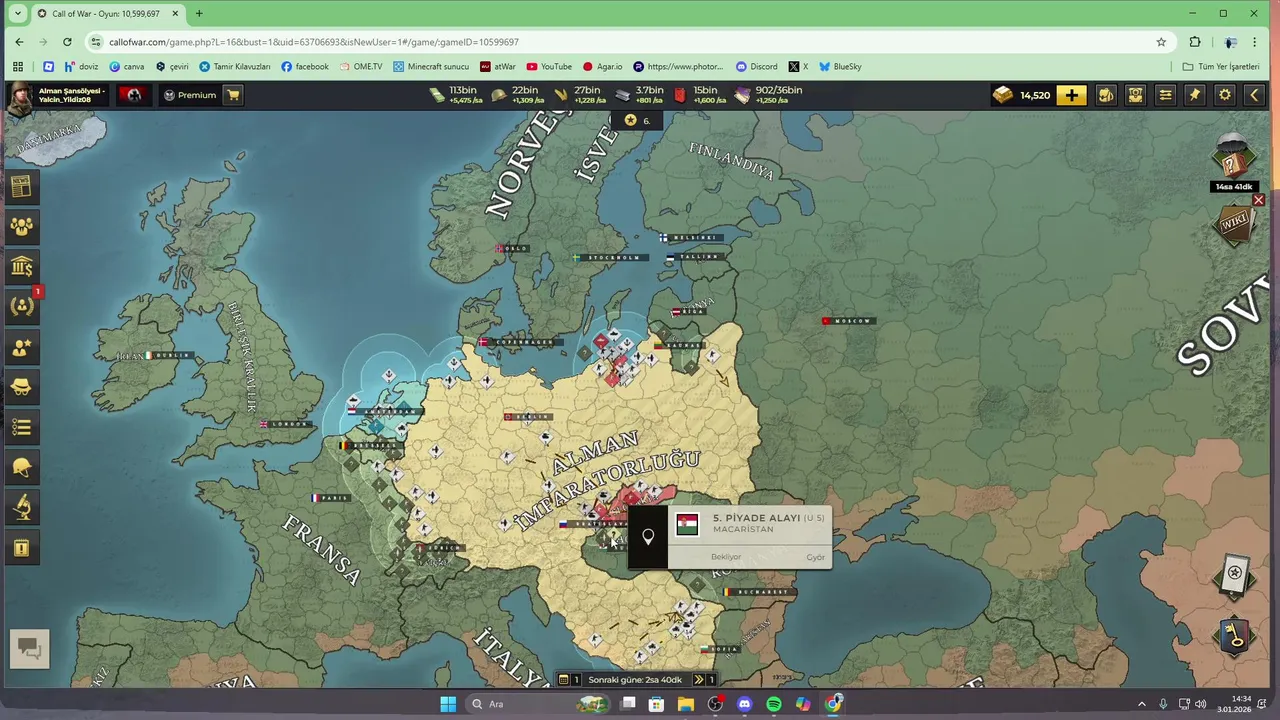Click the map pin marker in tooltip
The height and width of the screenshot is (720, 1280).
tap(648, 537)
